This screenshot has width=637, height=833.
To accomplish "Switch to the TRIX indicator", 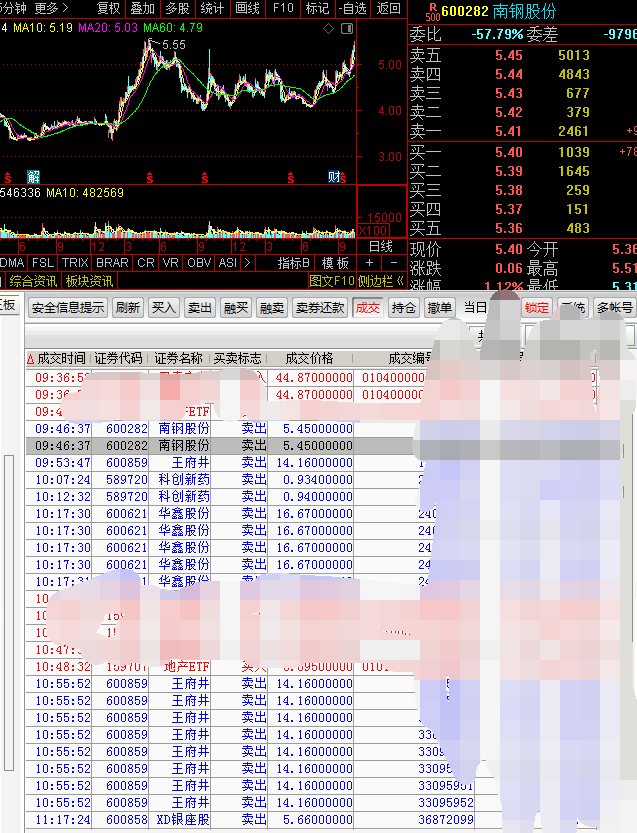I will coord(75,263).
